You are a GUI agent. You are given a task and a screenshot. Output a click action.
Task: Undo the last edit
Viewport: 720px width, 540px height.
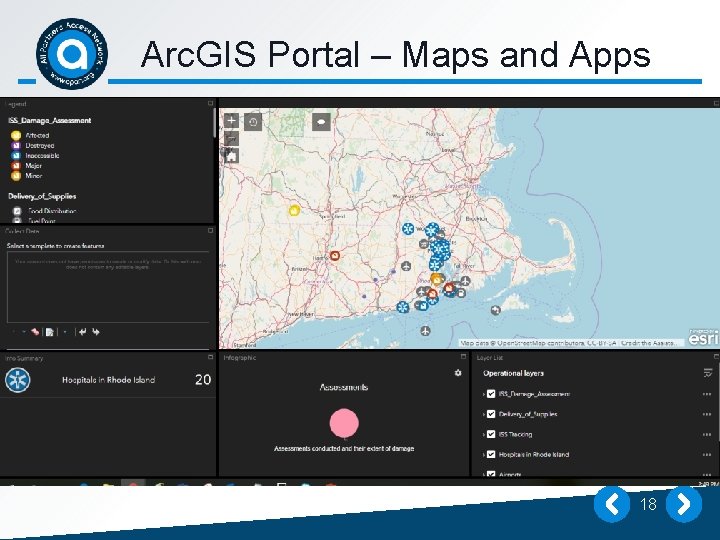pos(83,332)
